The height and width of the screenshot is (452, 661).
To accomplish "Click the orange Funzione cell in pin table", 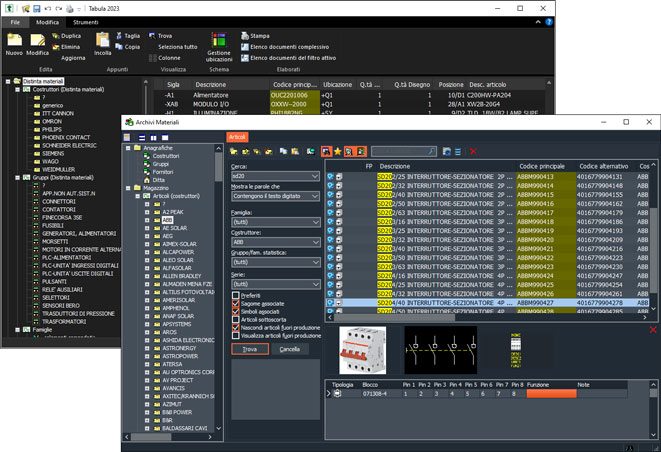I will point(551,394).
